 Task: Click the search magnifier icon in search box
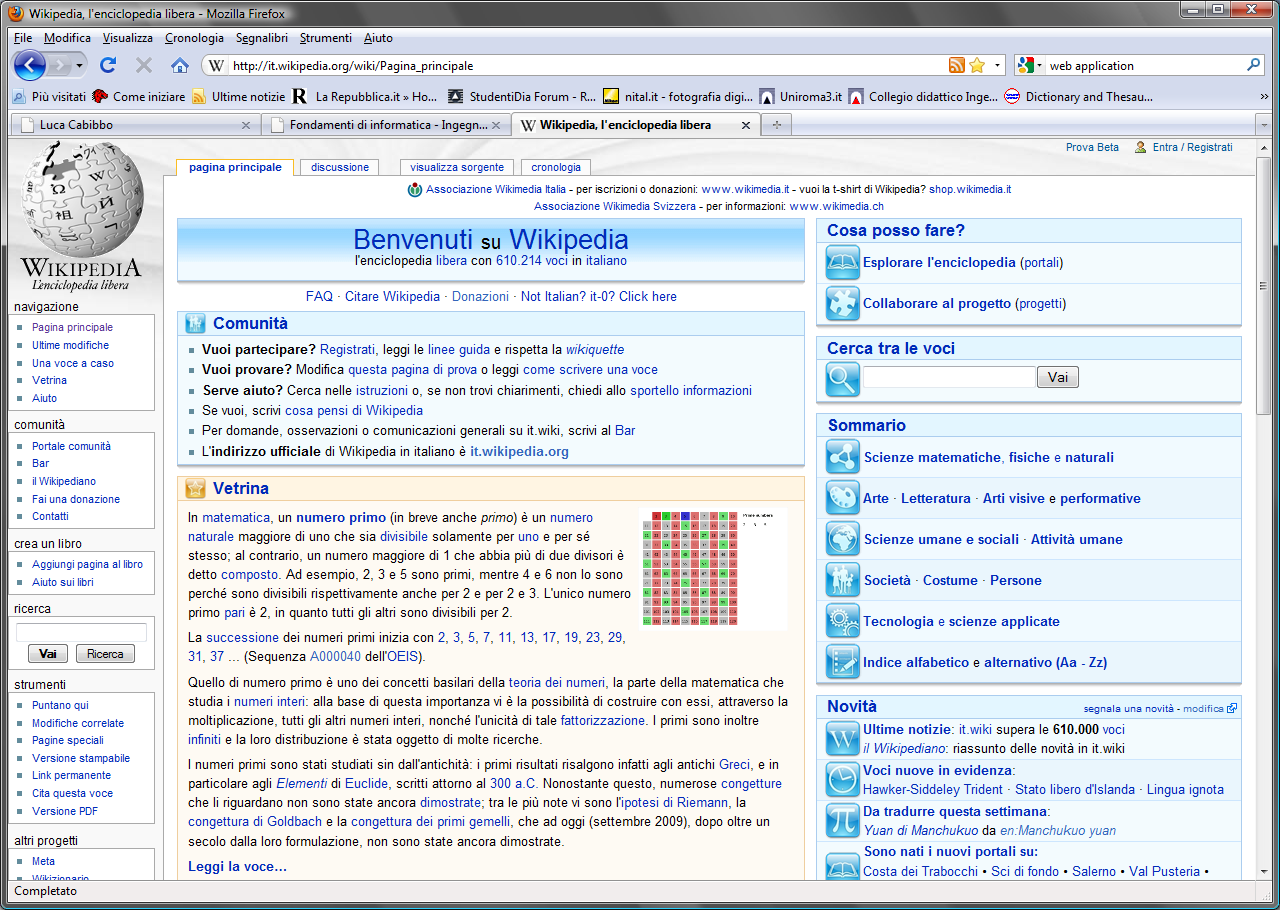coord(1254,65)
